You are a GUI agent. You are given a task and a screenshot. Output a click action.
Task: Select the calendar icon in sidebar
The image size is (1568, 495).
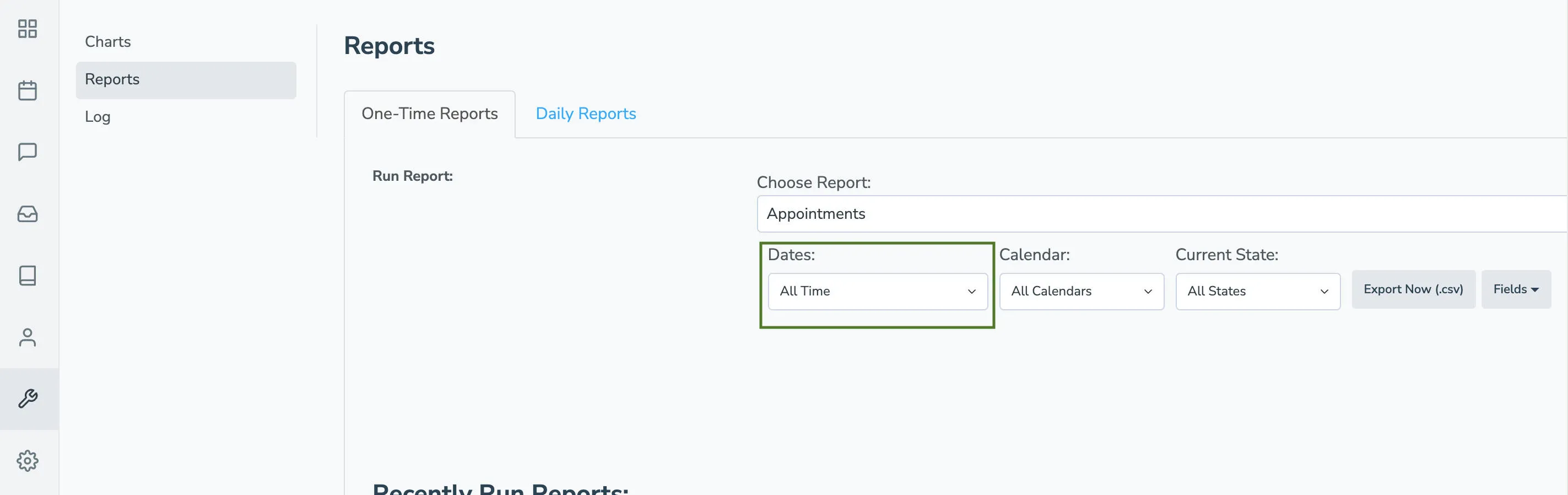[x=27, y=90]
